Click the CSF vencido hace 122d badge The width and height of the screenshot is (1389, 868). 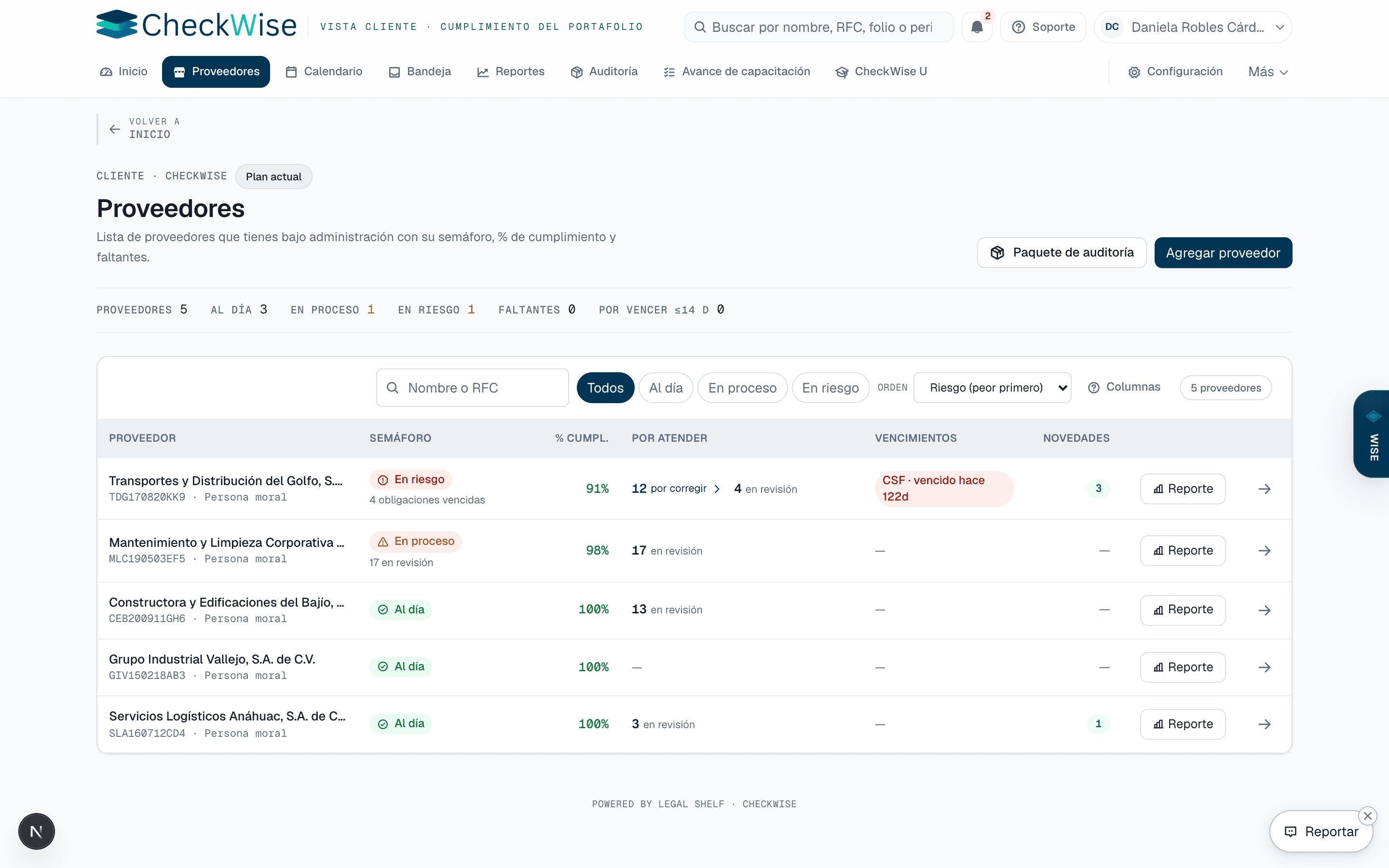pos(944,488)
